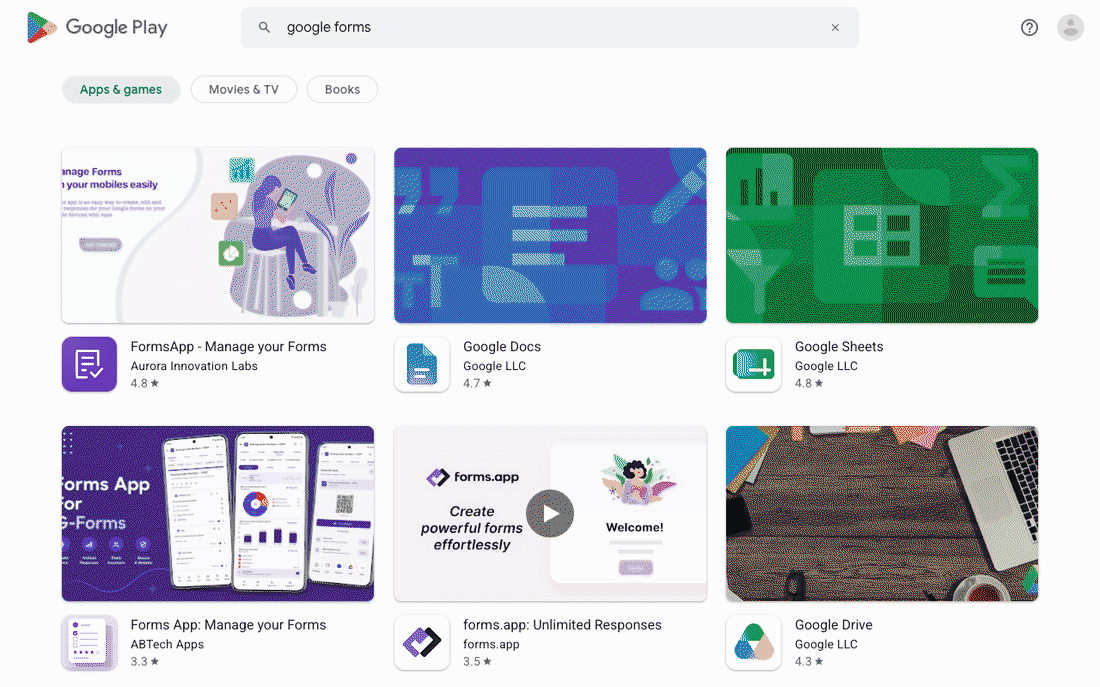Open the account profile avatar
The image size is (1100, 687).
[x=1071, y=27]
